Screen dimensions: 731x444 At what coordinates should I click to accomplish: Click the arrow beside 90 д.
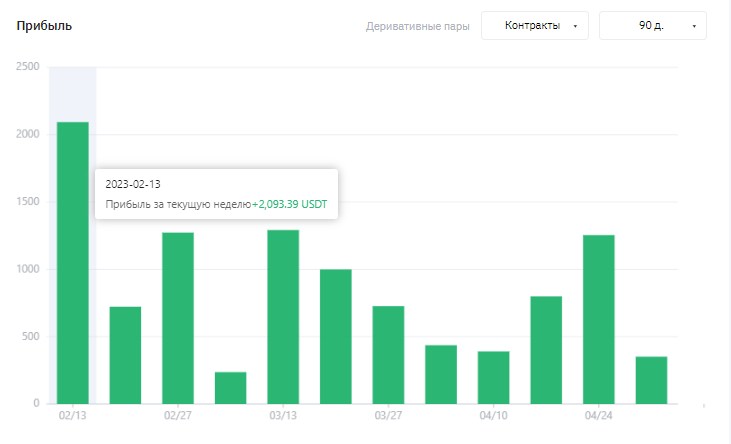[x=694, y=26]
